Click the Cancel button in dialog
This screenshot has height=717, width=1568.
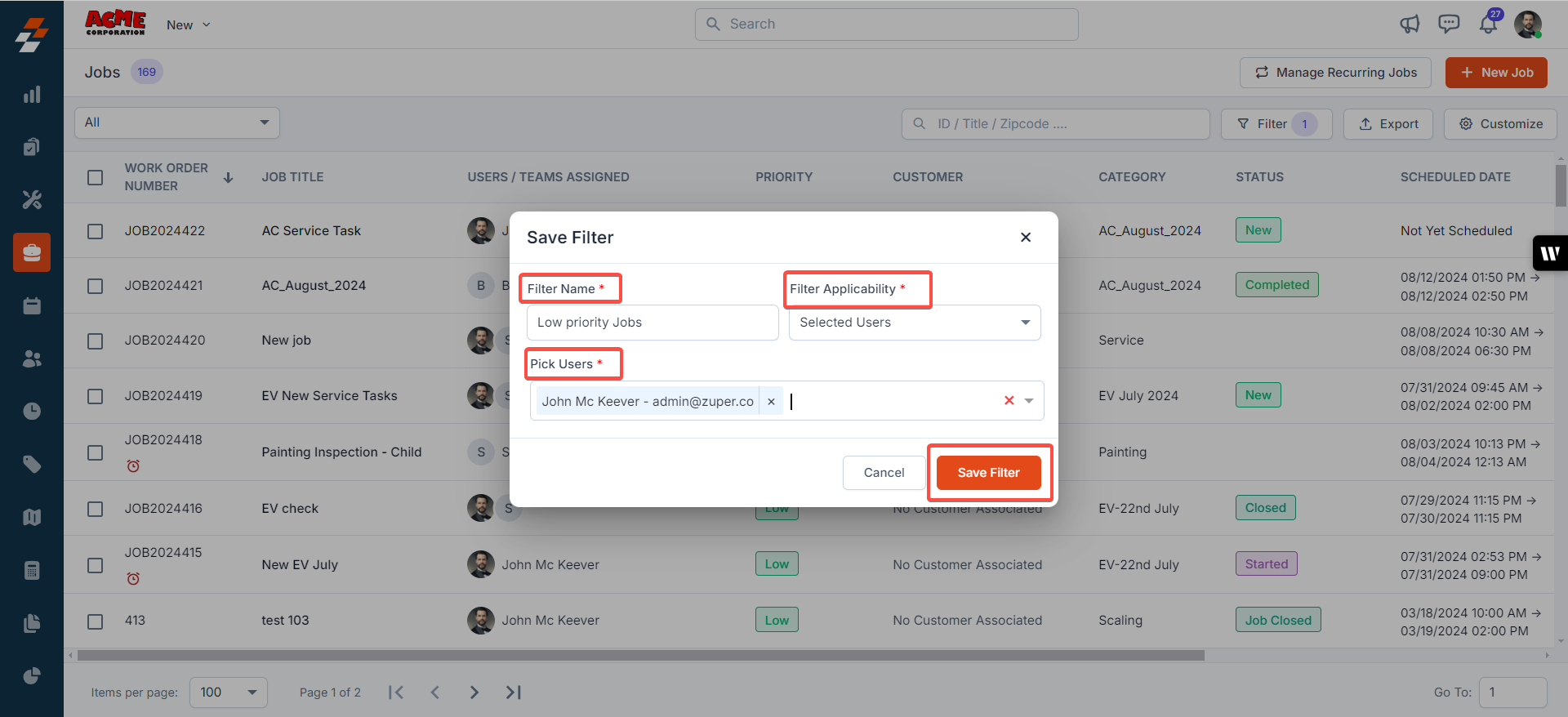[884, 473]
